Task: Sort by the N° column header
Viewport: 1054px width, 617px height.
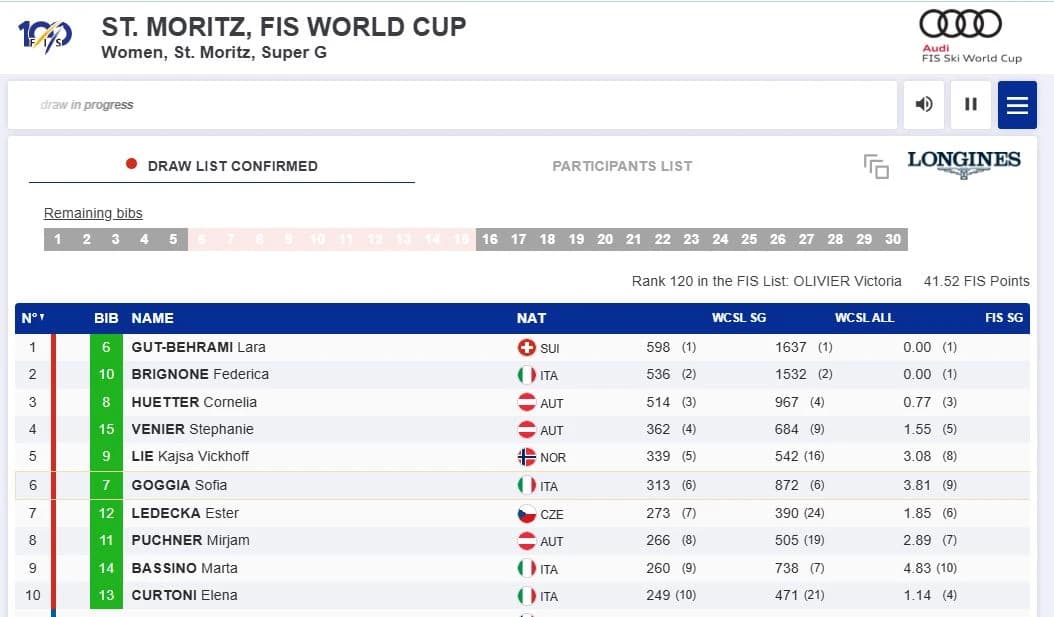Action: coord(32,318)
